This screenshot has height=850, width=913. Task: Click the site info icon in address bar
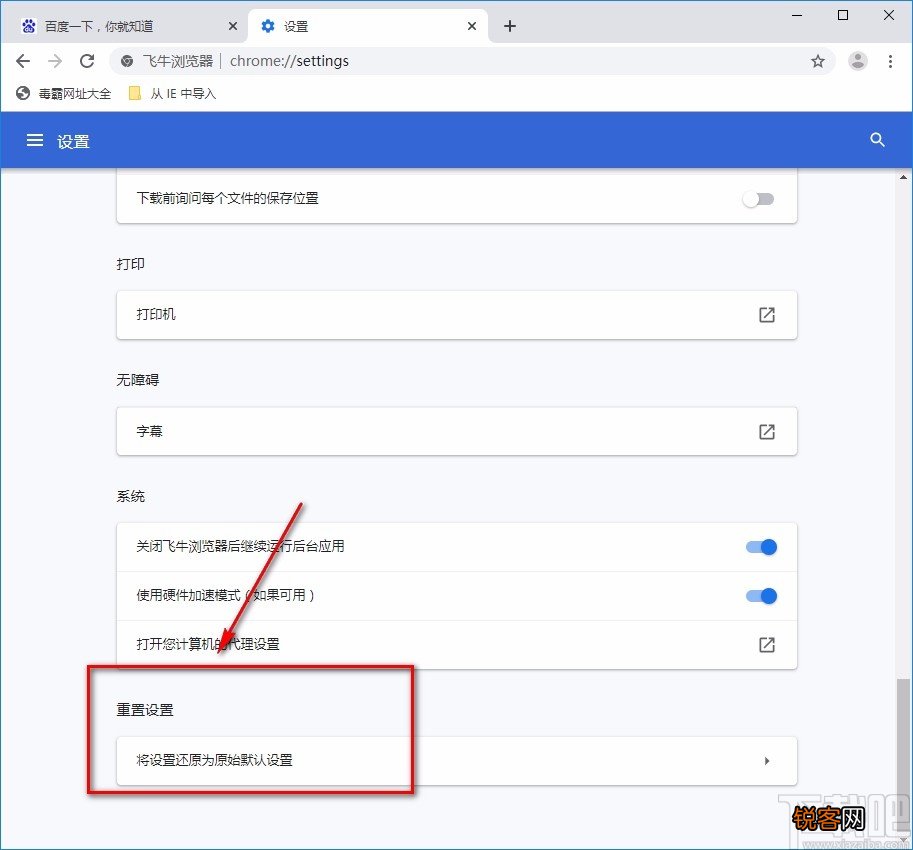pos(126,61)
